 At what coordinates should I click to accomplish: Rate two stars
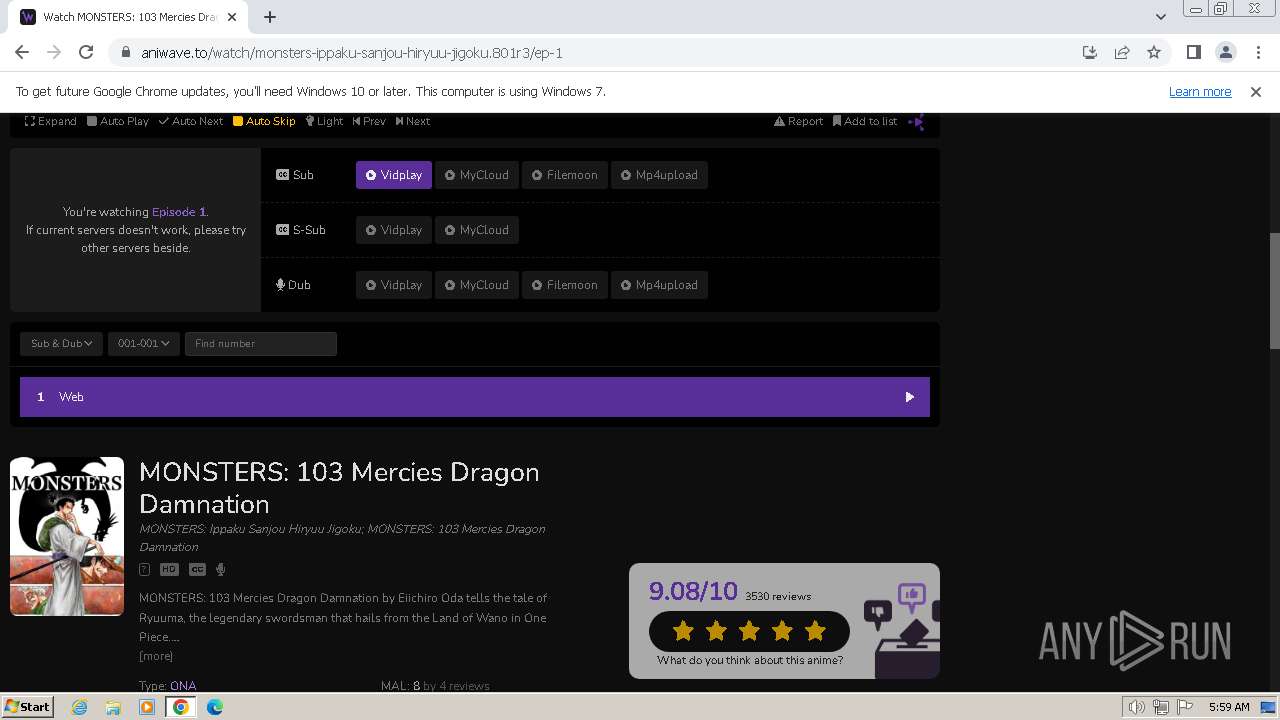click(x=717, y=631)
